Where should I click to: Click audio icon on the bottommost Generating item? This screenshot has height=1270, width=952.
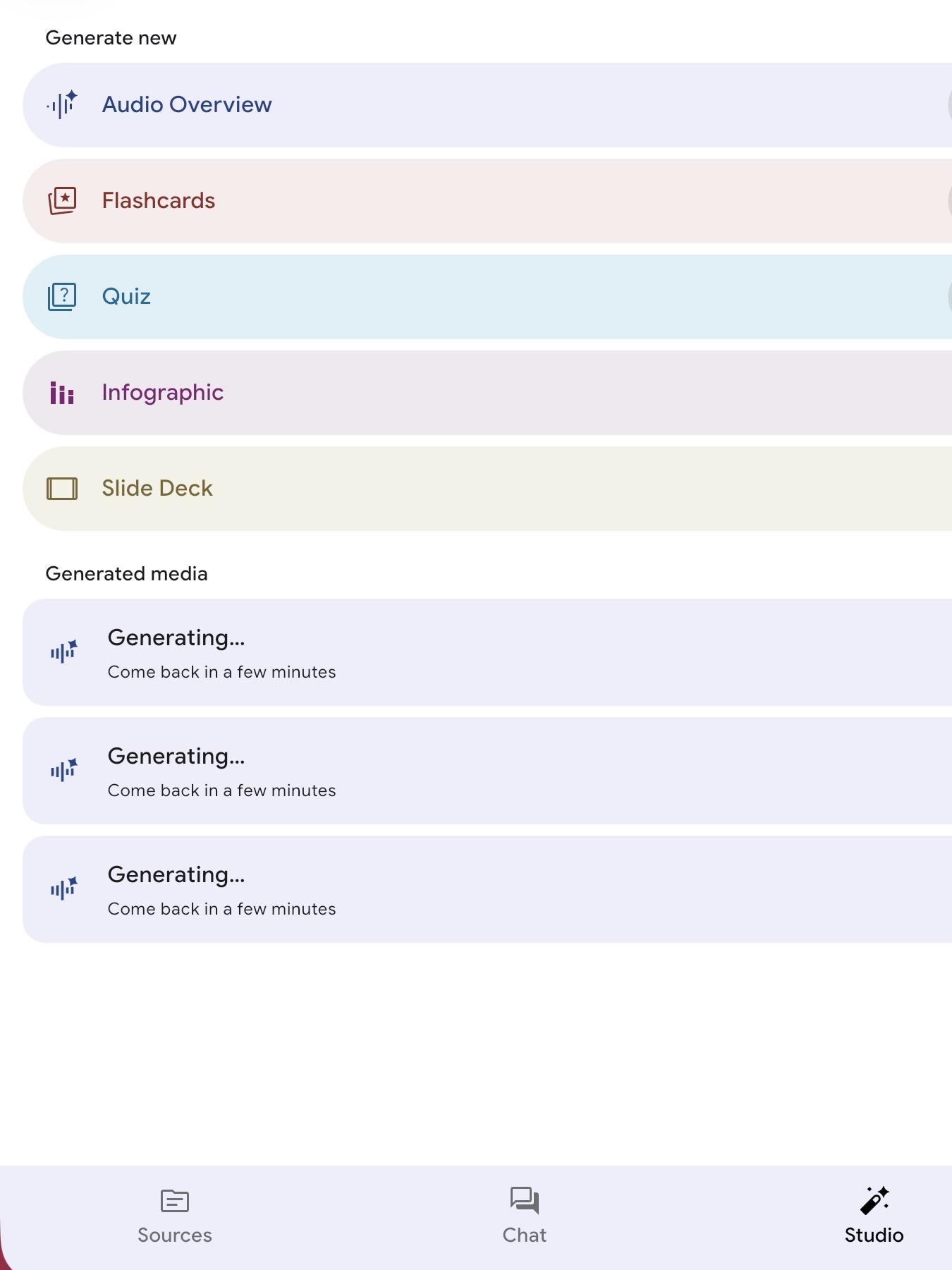pyautogui.click(x=63, y=889)
